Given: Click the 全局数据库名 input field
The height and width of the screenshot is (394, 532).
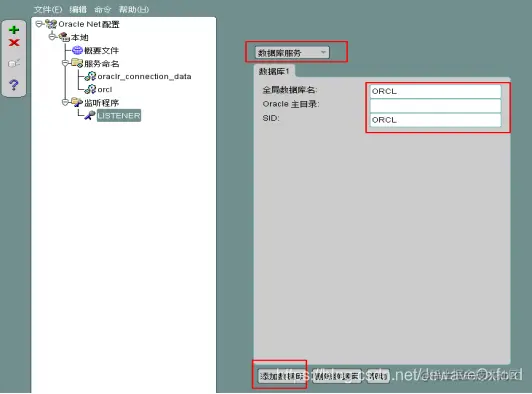Looking at the screenshot, I should pos(435,91).
